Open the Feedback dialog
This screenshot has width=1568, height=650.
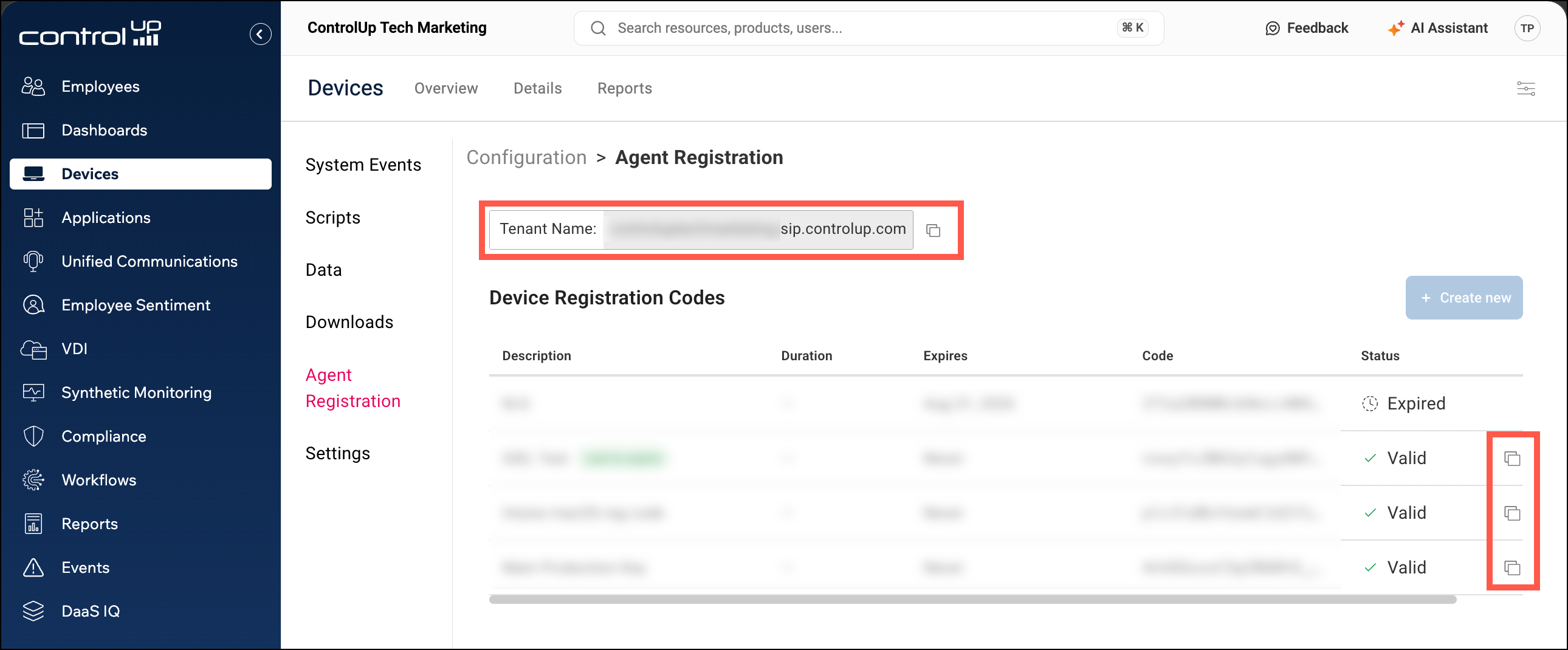(x=1306, y=28)
